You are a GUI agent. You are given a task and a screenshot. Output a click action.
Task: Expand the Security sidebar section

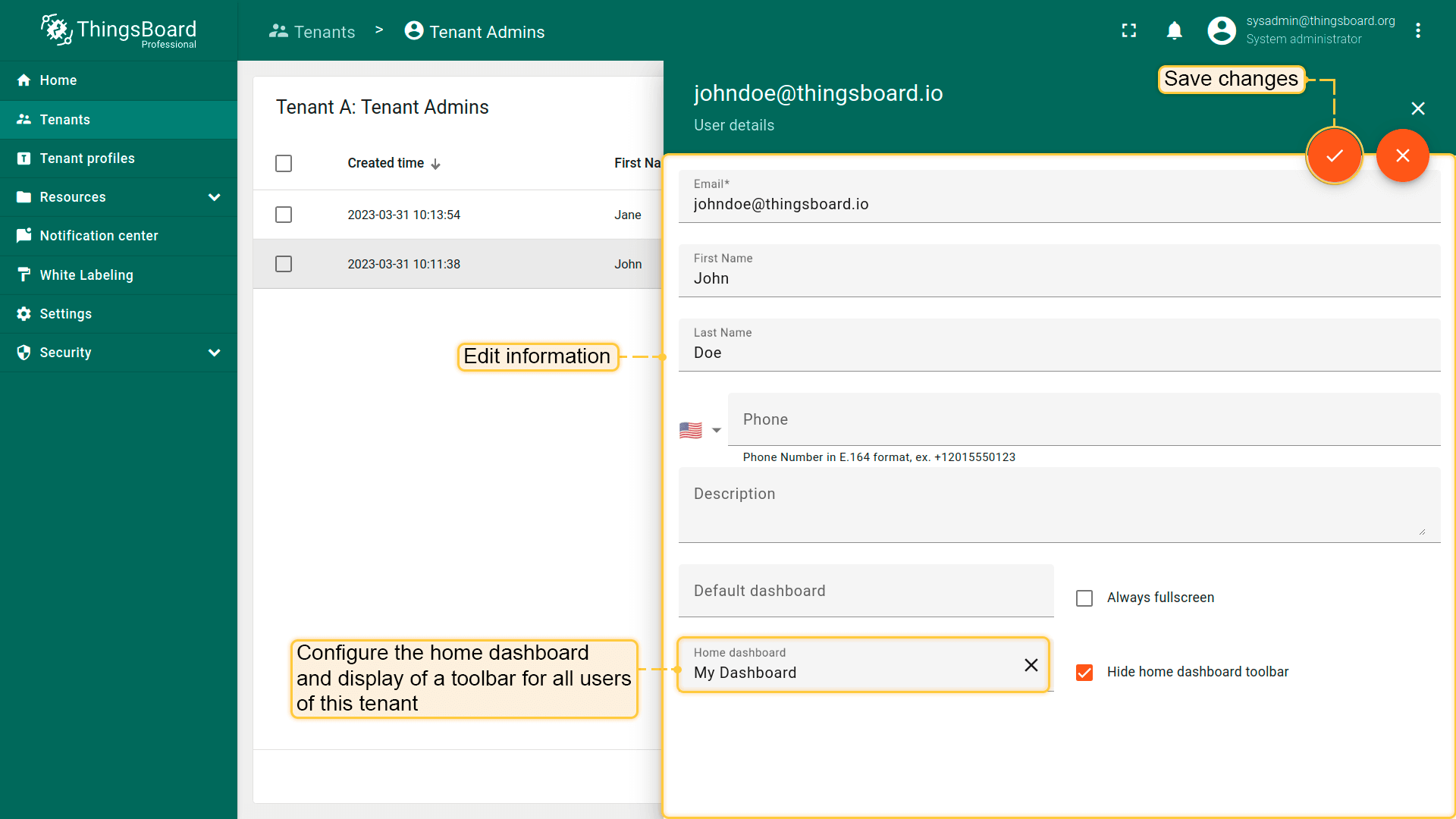click(x=215, y=353)
